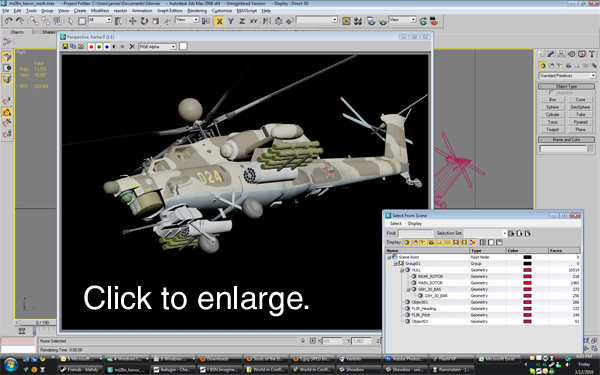Open the RGB Alpha channel dropdown

157,47
